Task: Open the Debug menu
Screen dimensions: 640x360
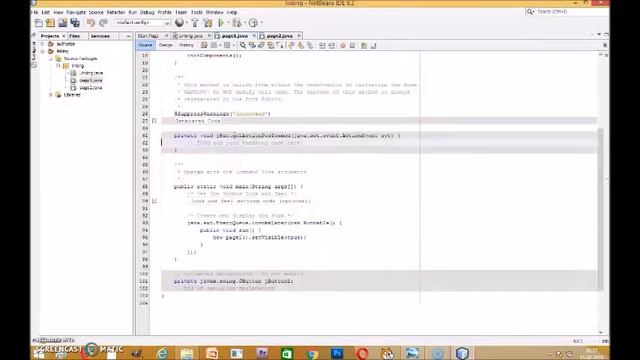Action: [x=147, y=12]
